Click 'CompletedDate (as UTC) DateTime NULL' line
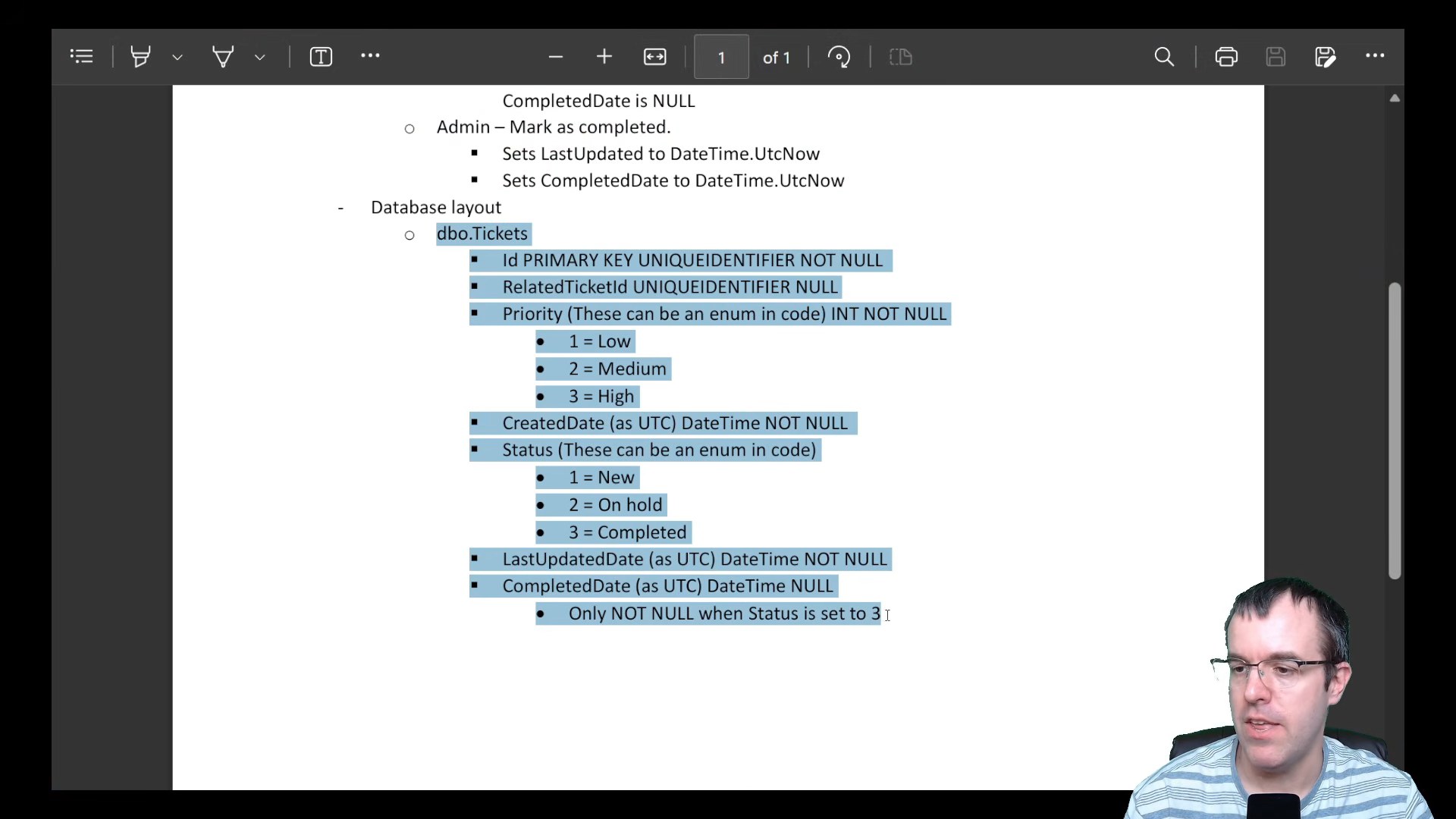This screenshot has height=819, width=1456. (x=667, y=586)
